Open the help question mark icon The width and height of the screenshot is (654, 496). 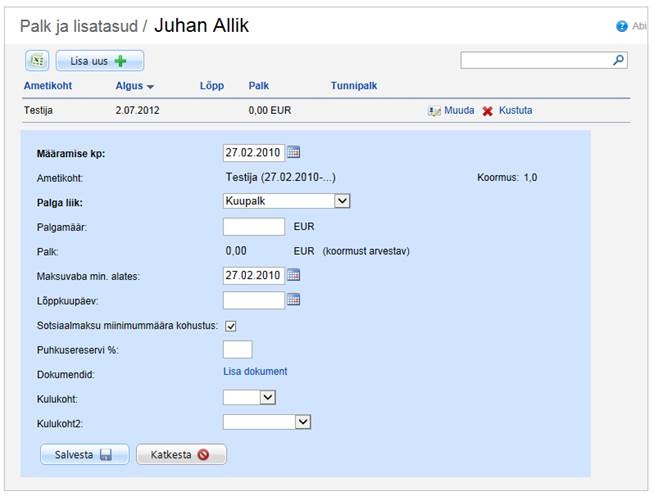622,27
